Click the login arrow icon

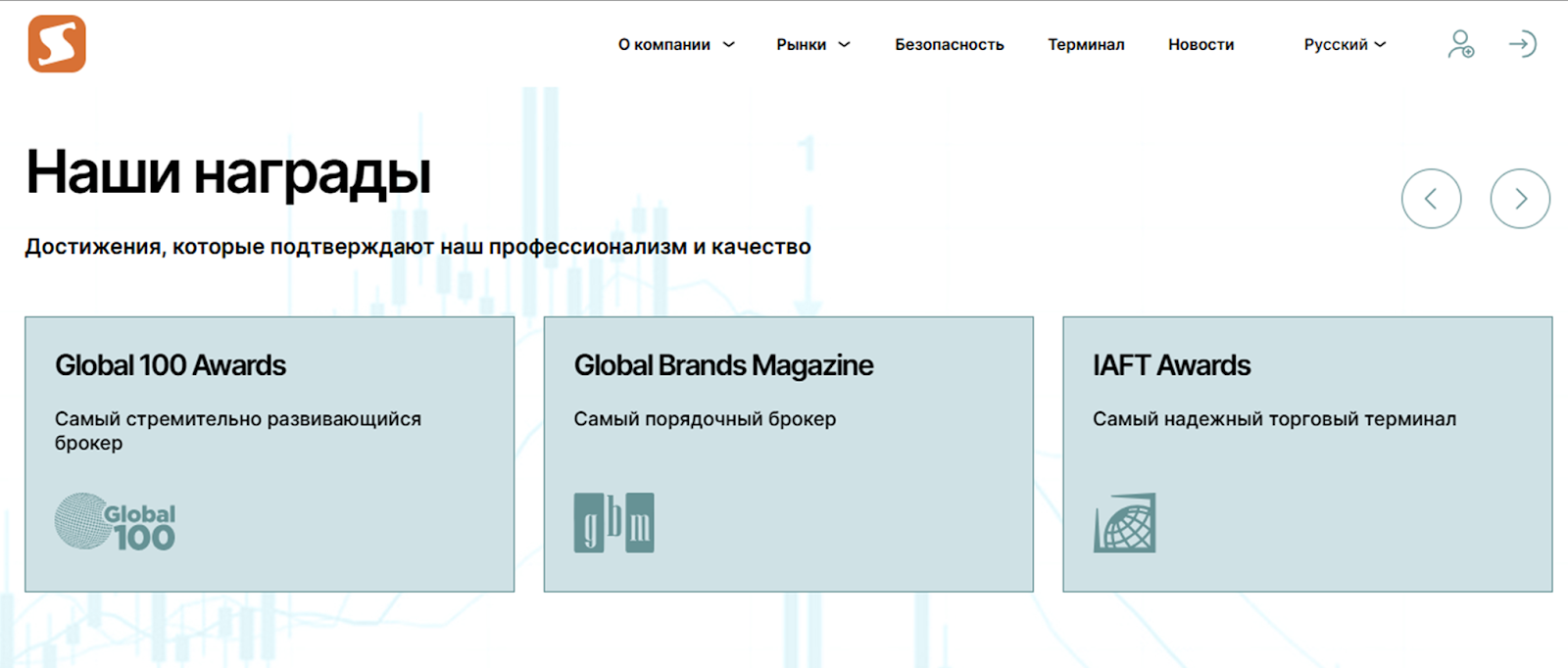(x=1522, y=44)
